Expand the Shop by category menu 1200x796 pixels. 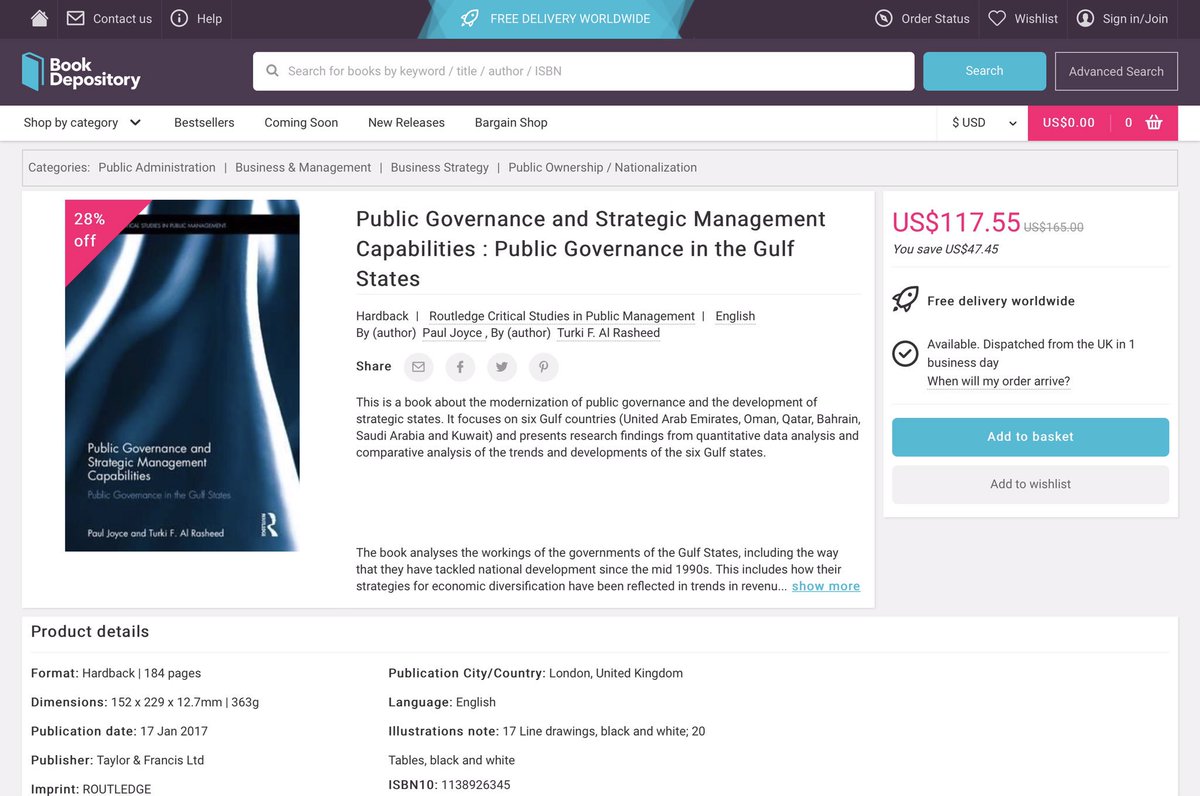[x=82, y=122]
